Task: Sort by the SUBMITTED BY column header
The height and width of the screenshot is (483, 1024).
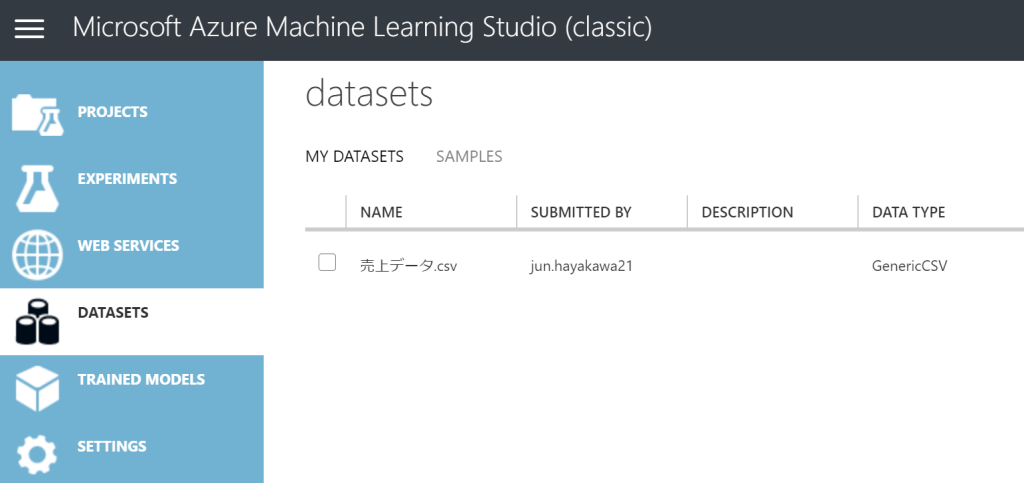Action: point(581,212)
